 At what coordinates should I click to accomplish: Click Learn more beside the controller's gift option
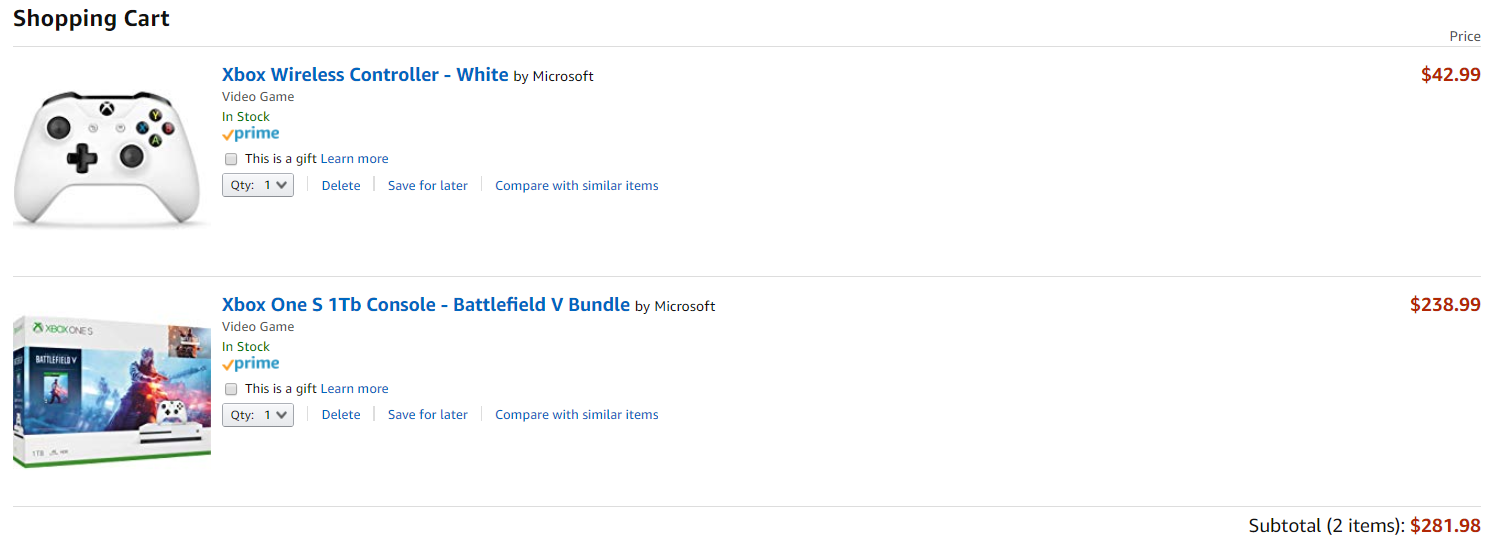354,159
